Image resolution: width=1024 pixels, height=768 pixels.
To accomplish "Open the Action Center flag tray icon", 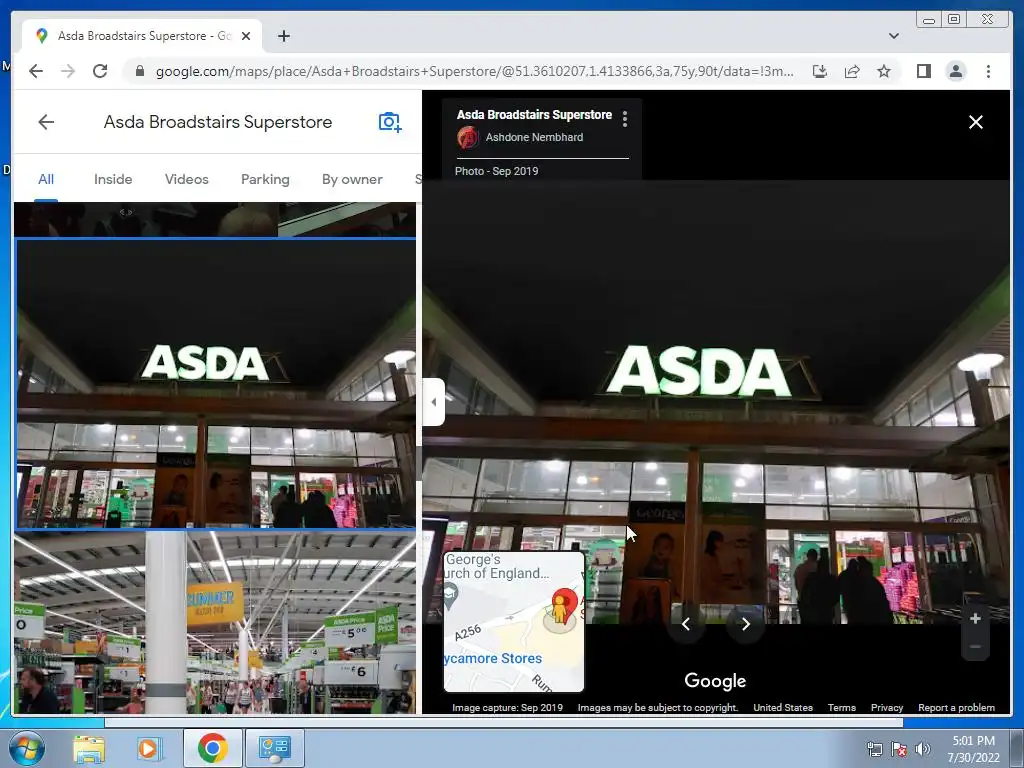I will coord(899,749).
